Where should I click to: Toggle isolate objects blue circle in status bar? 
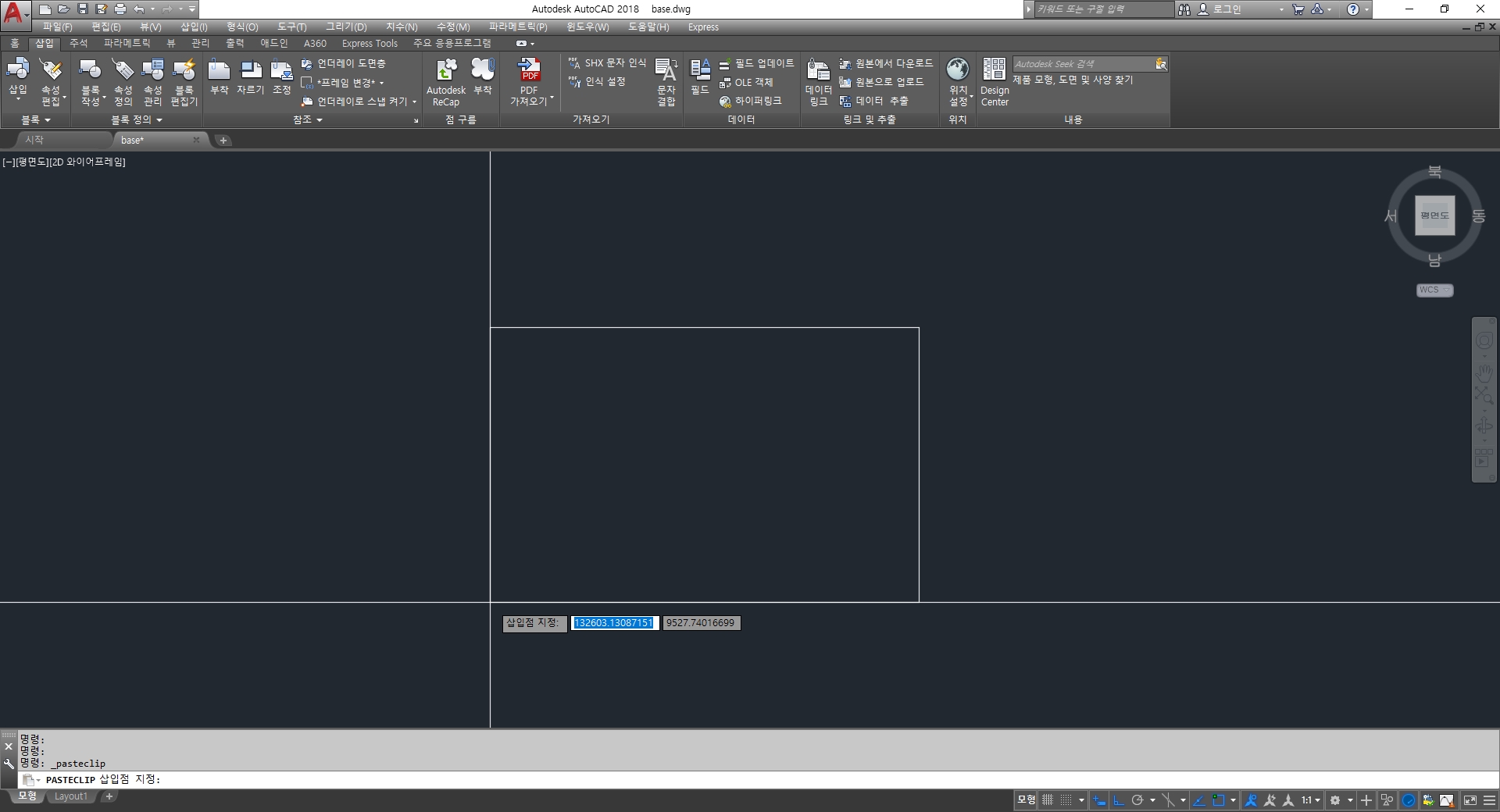point(1409,800)
